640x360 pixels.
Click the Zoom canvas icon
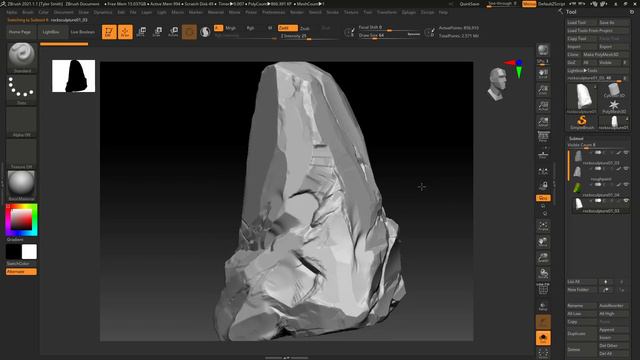543,89
